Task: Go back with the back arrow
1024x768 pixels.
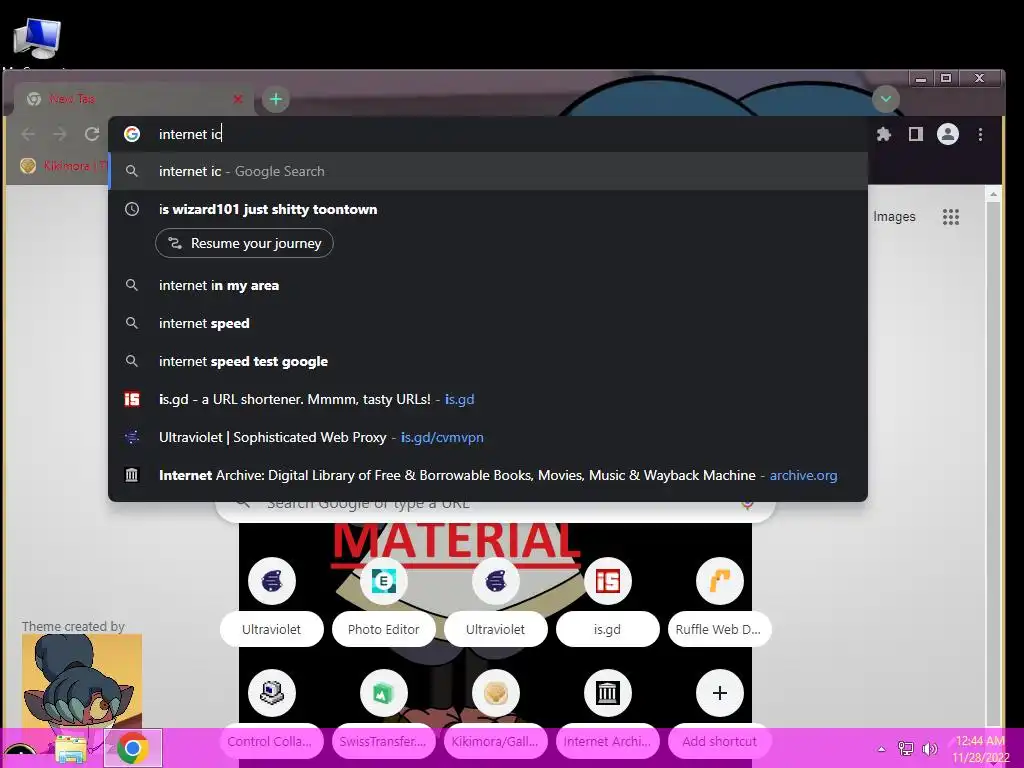Action: pos(28,134)
